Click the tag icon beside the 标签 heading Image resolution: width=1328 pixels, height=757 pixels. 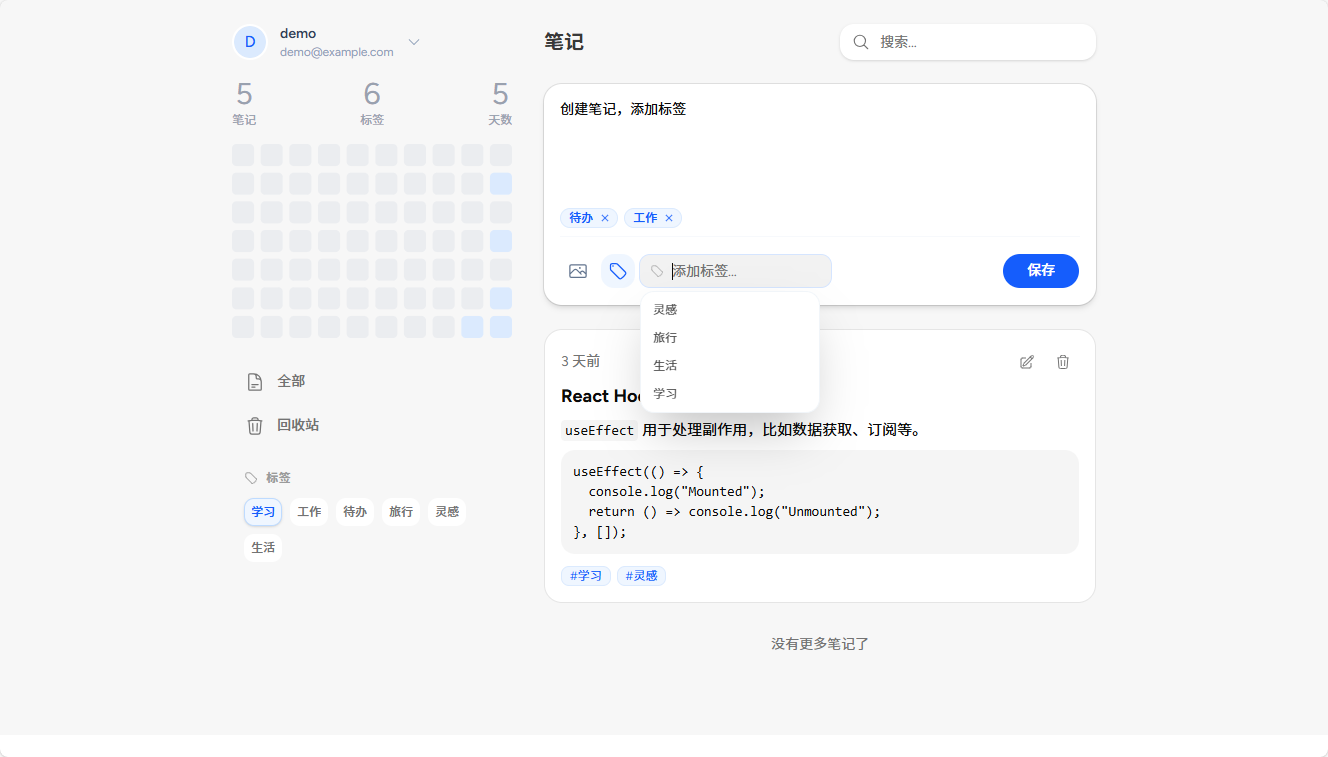pos(251,477)
